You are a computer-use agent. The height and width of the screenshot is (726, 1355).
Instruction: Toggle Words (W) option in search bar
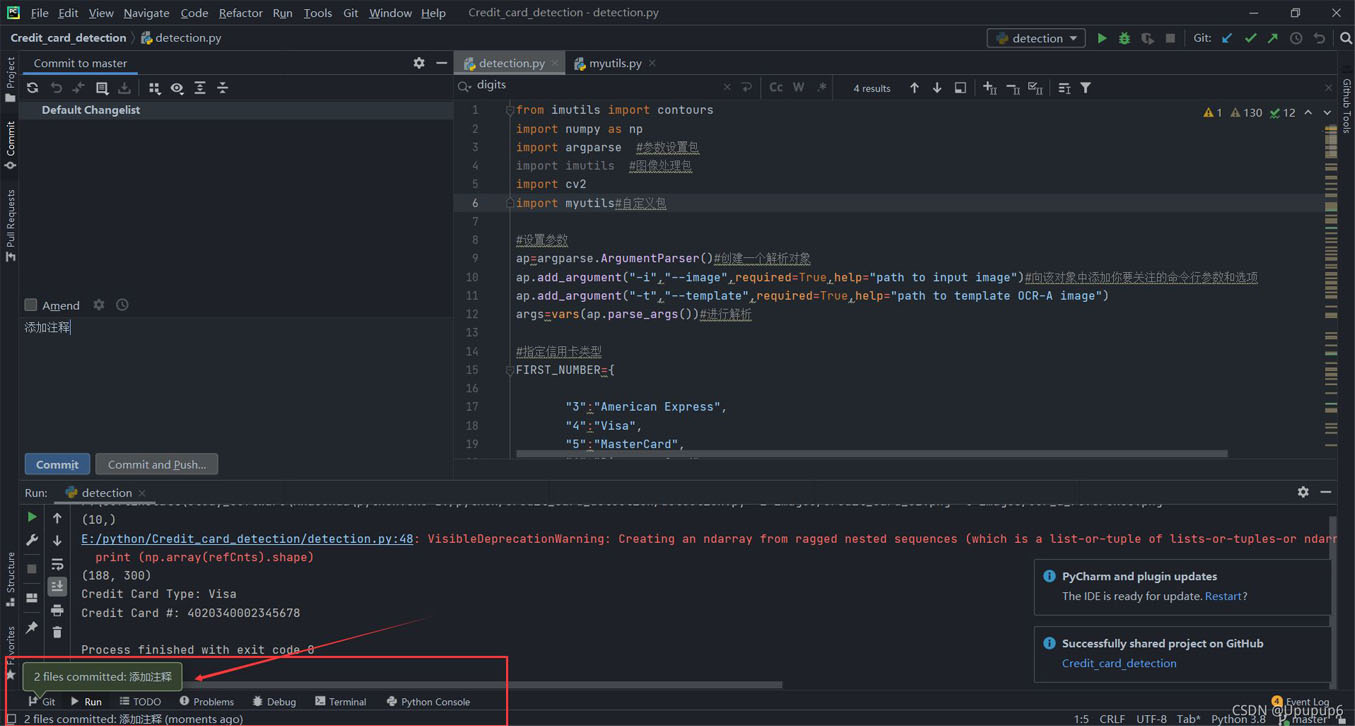[798, 88]
